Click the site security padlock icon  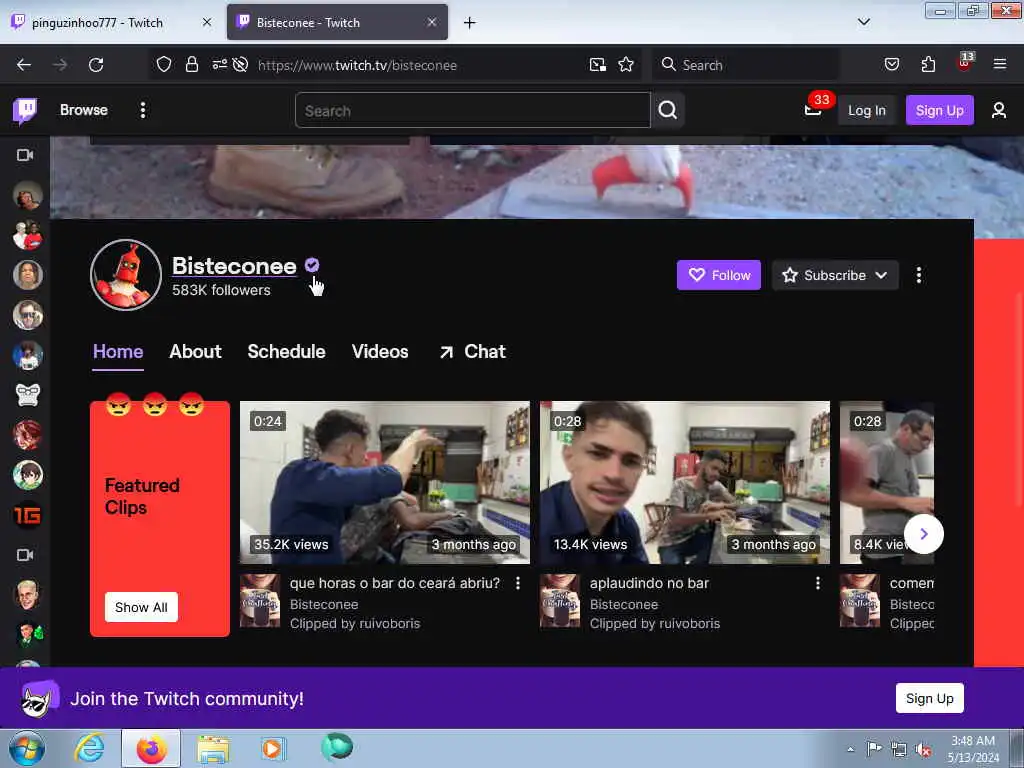(191, 65)
